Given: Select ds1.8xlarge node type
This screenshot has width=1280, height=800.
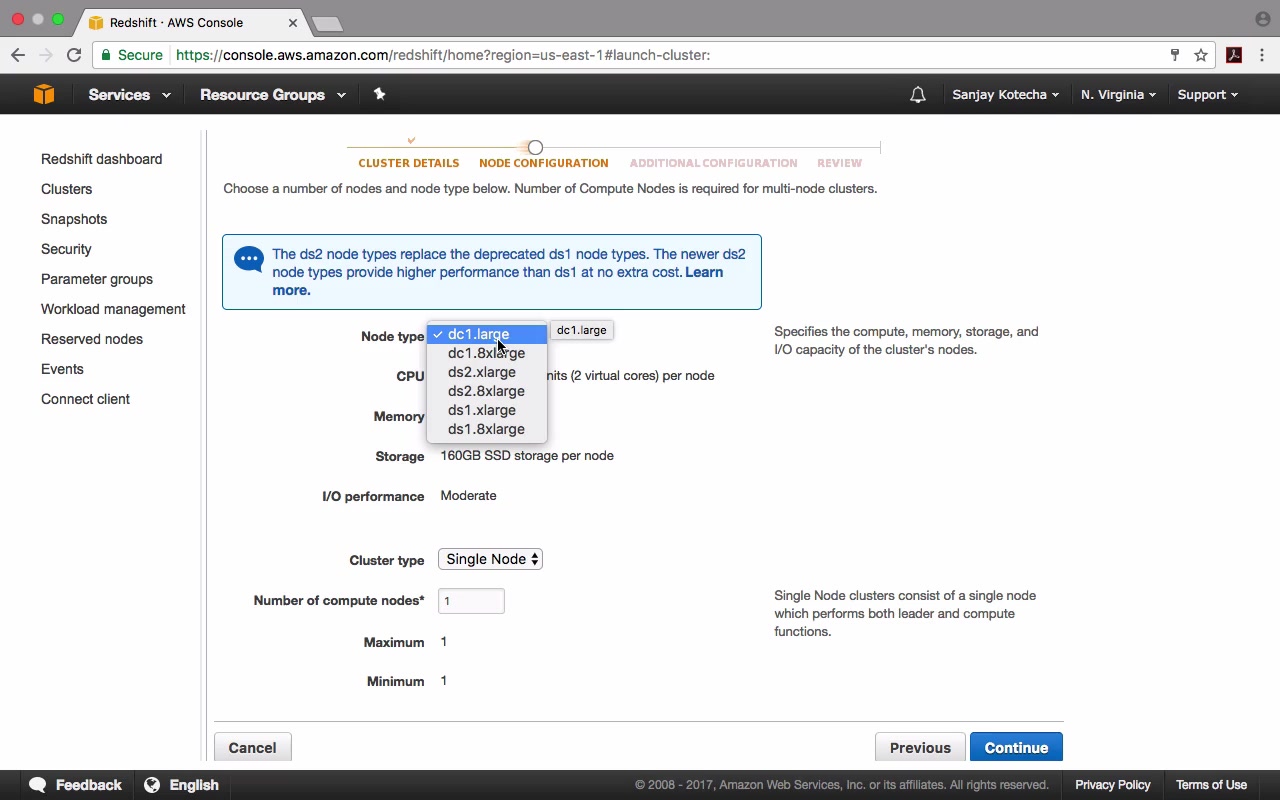Looking at the screenshot, I should coord(487,429).
